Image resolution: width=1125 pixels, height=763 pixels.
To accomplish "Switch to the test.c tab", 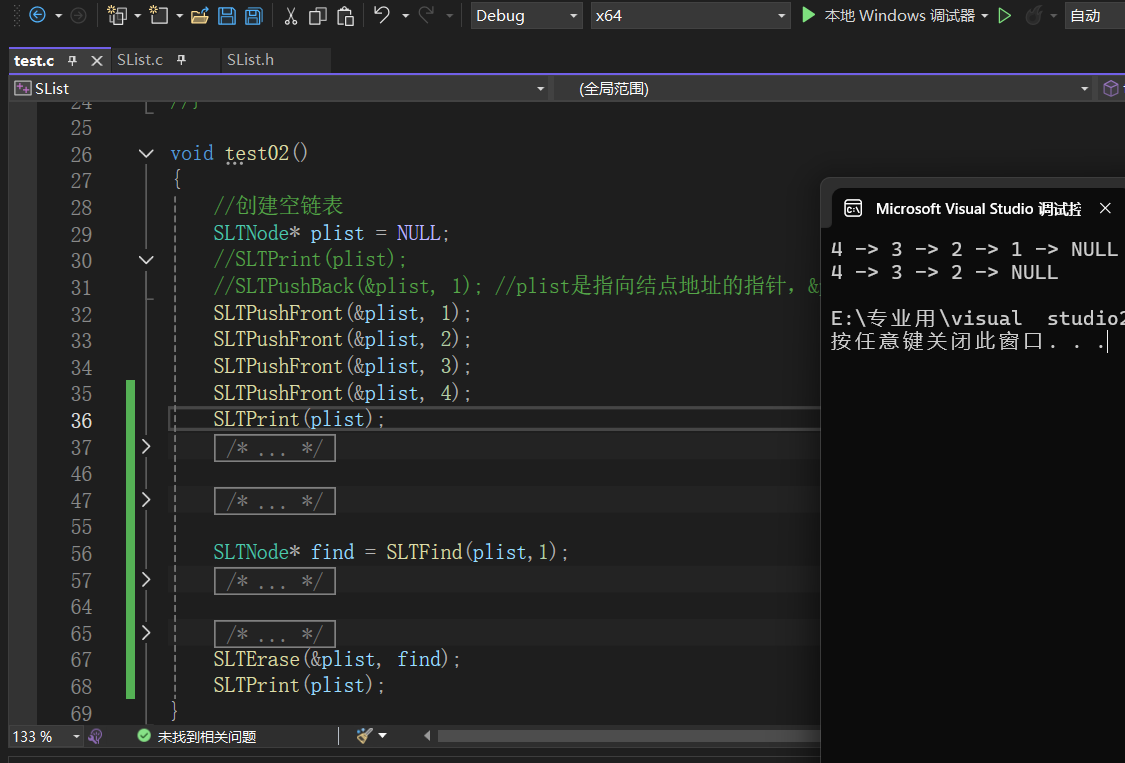I will tap(34, 61).
